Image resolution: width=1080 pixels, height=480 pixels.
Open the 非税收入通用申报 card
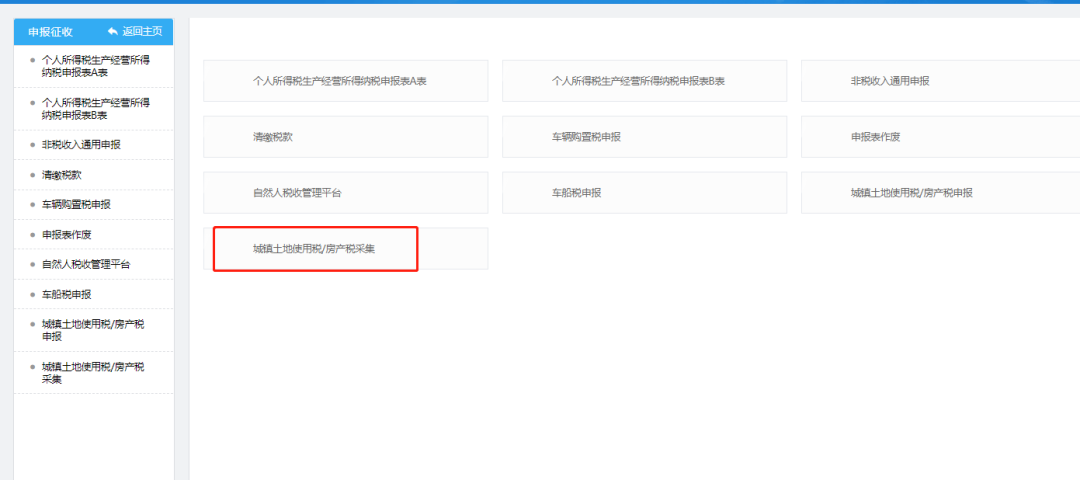(941, 81)
